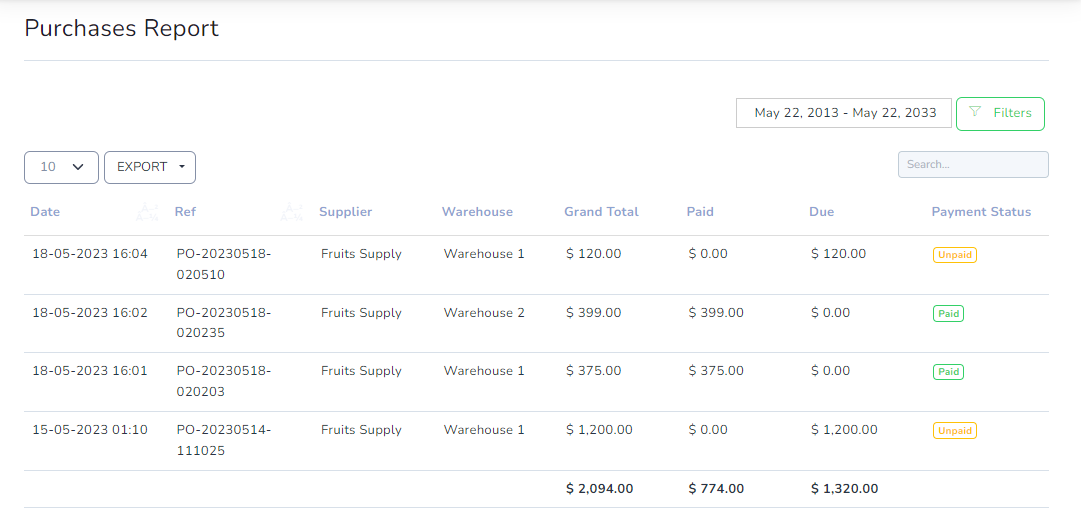Open the rows per page dropdown showing 10

[x=61, y=168]
